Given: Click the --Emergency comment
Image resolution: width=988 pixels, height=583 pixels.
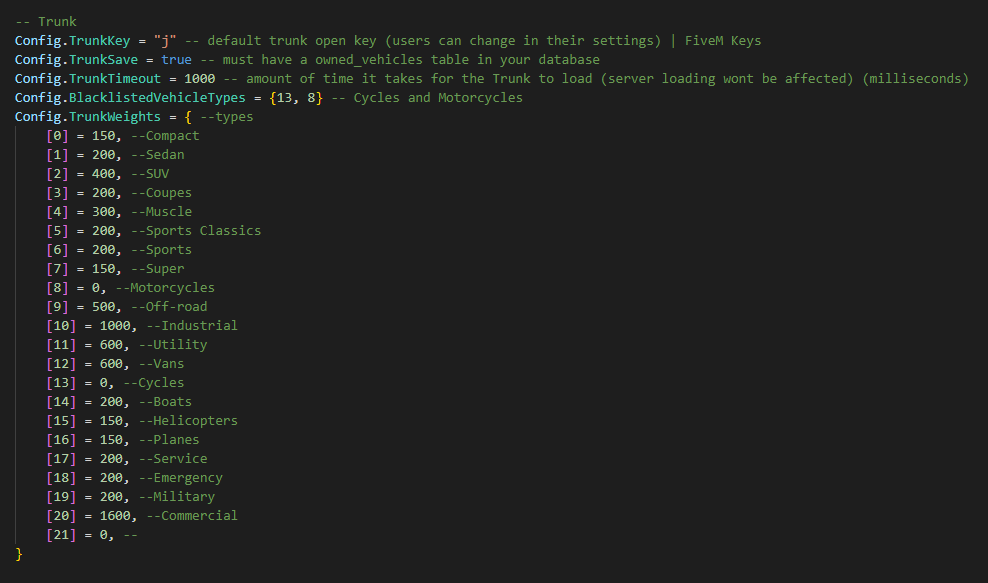Looking at the screenshot, I should (x=181, y=478).
